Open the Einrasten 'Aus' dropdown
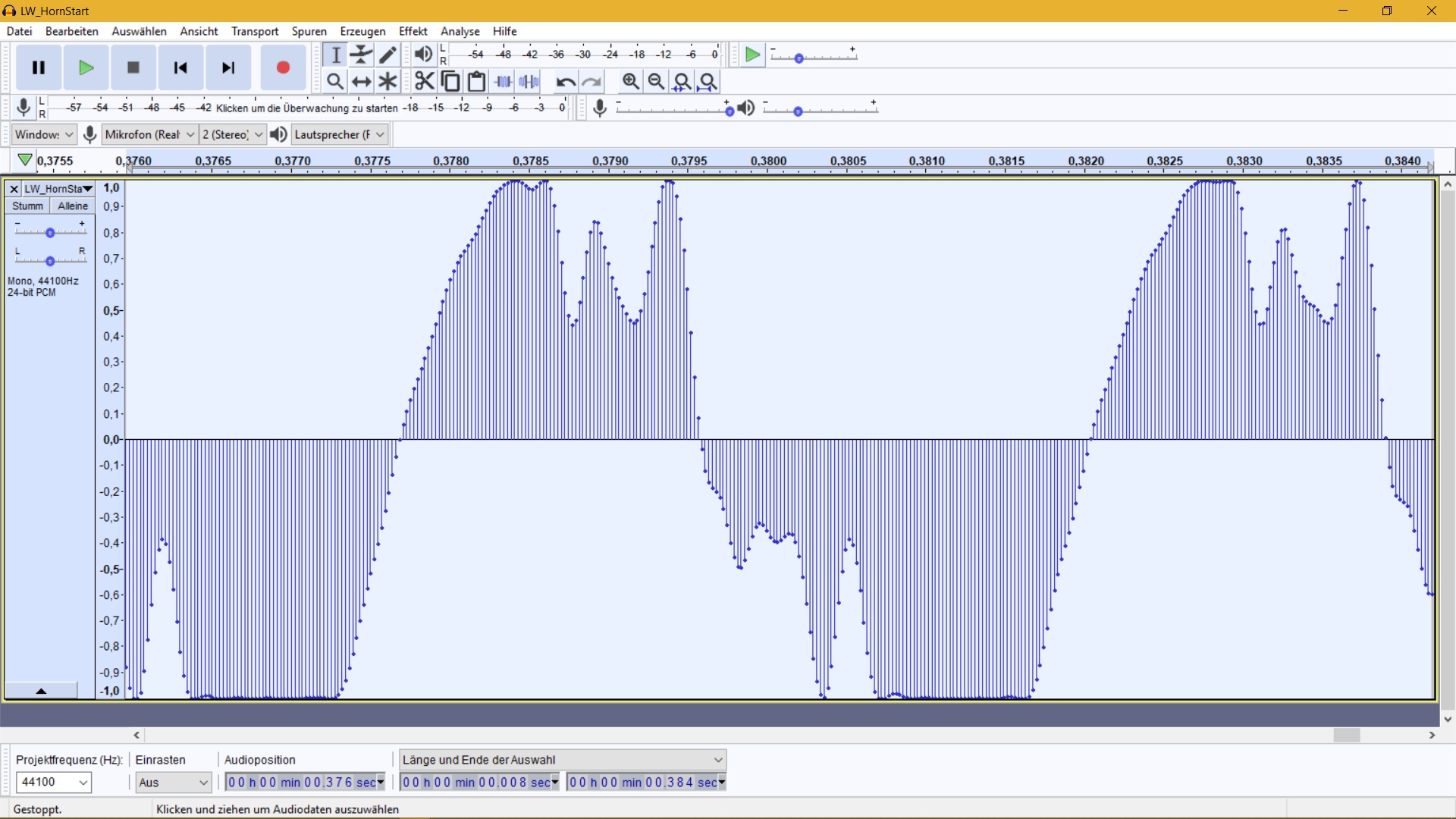This screenshot has height=819, width=1456. coord(174,782)
